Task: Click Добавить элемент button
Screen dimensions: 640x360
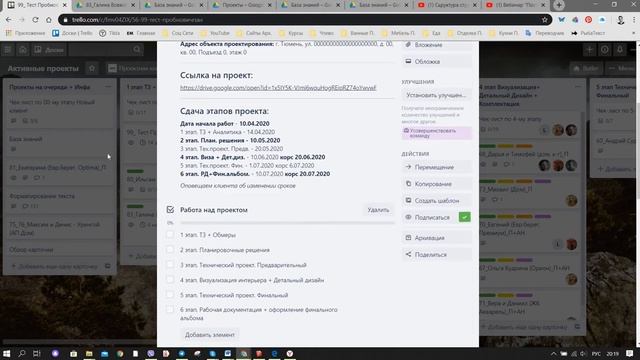Action: (209, 335)
